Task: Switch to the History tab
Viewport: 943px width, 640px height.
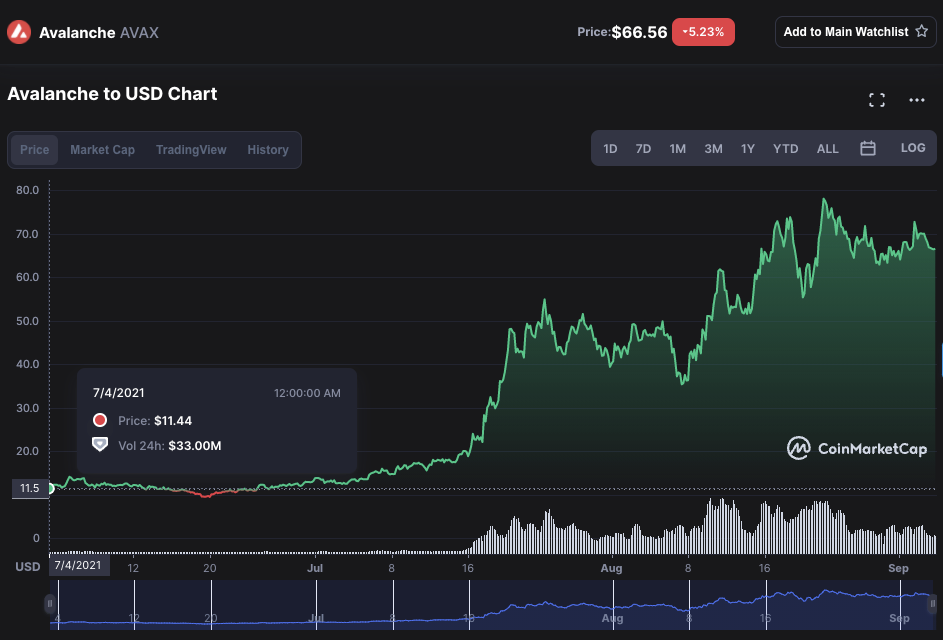Action: coord(268,150)
